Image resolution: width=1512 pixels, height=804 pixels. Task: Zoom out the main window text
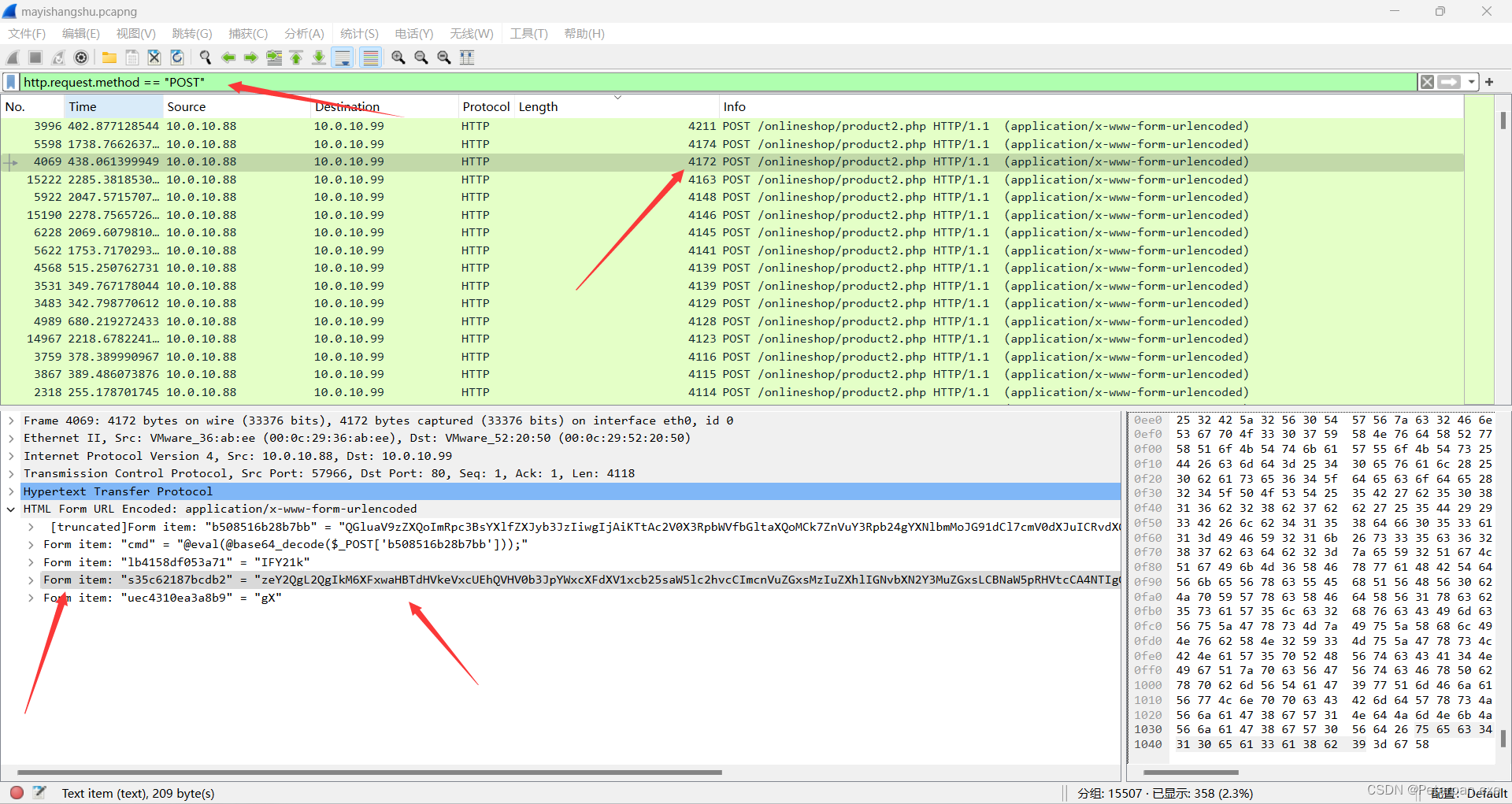421,57
